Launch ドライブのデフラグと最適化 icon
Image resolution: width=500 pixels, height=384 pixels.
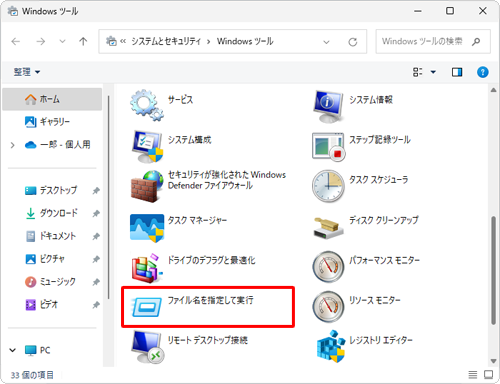tap(147, 268)
